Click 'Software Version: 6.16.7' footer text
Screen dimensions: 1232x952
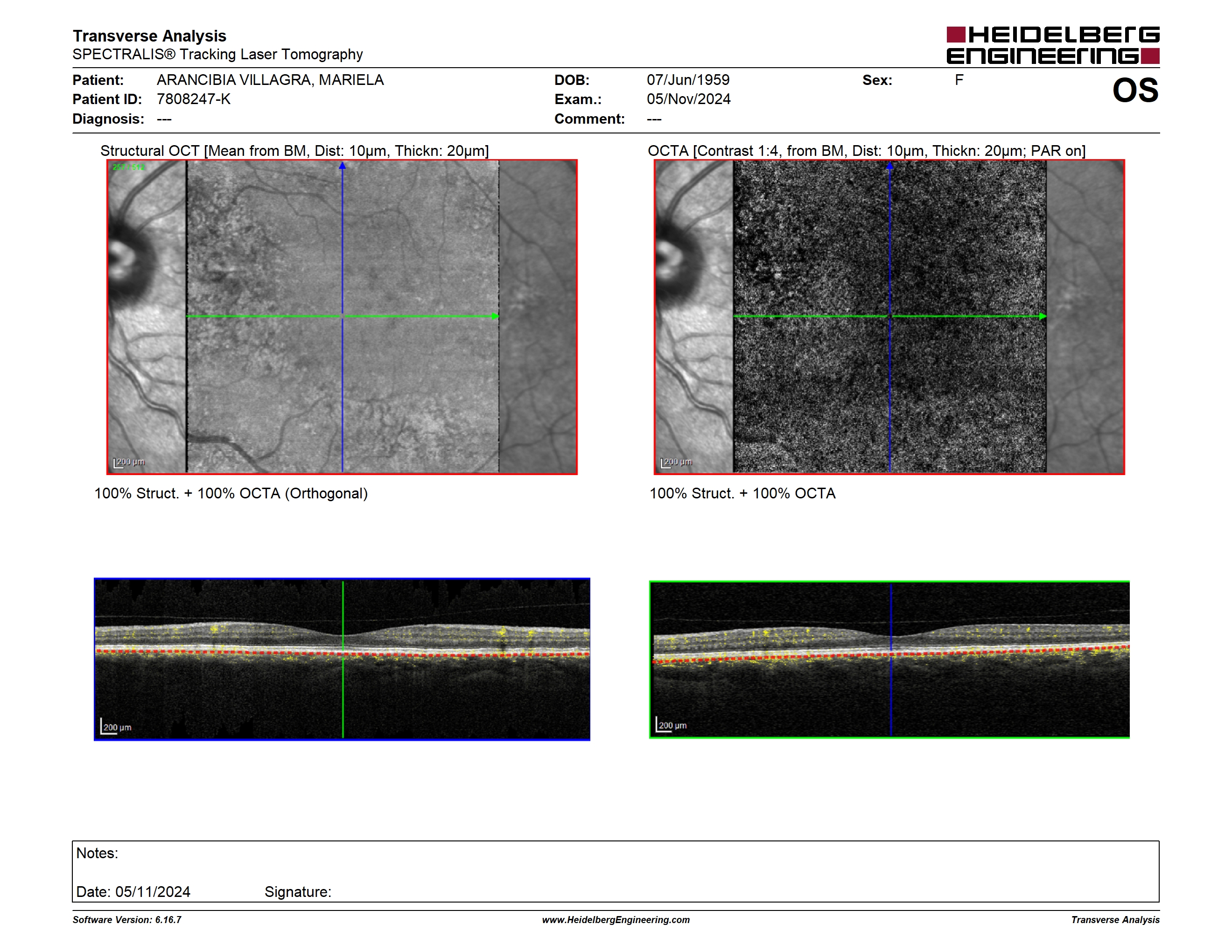click(x=127, y=920)
